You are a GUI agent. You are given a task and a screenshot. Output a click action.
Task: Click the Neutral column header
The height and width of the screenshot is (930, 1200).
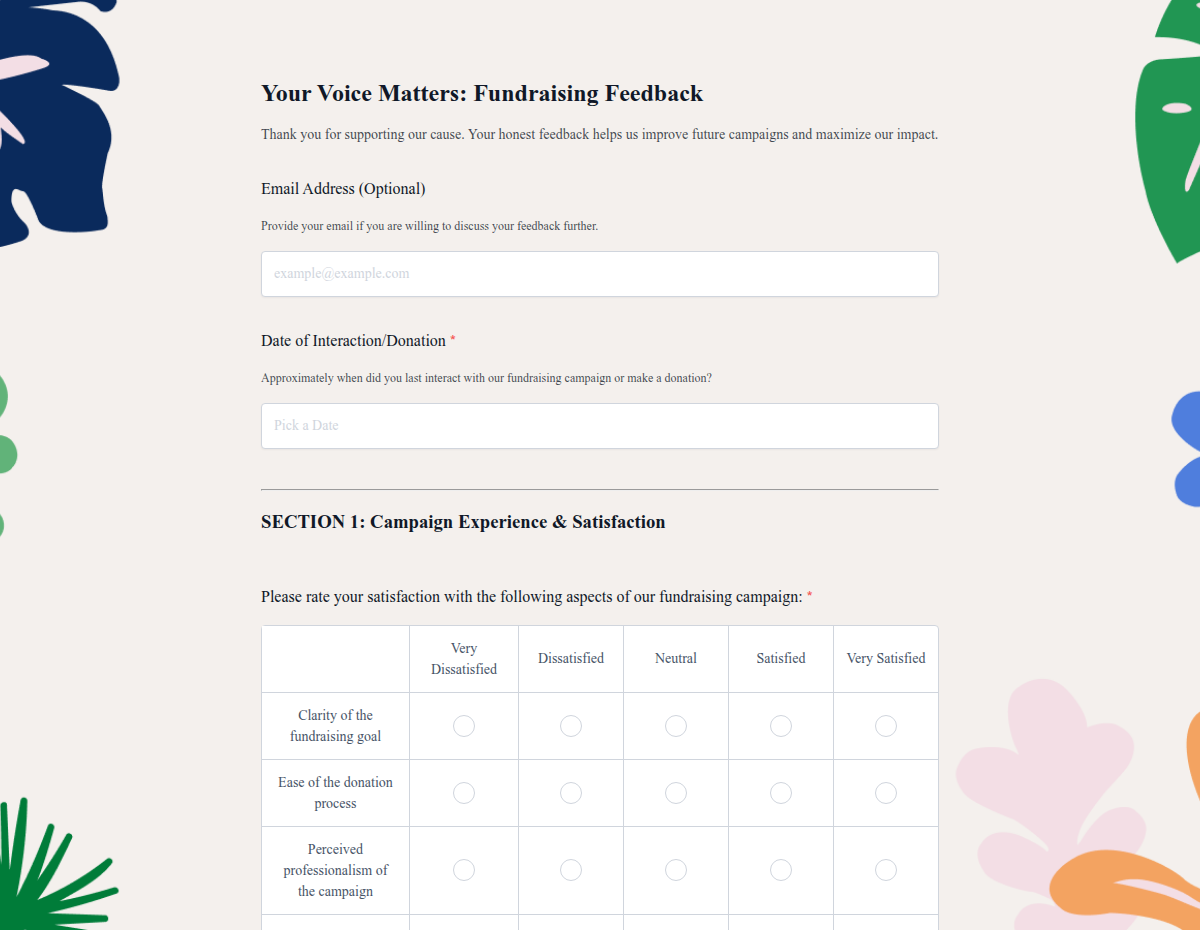coord(675,658)
